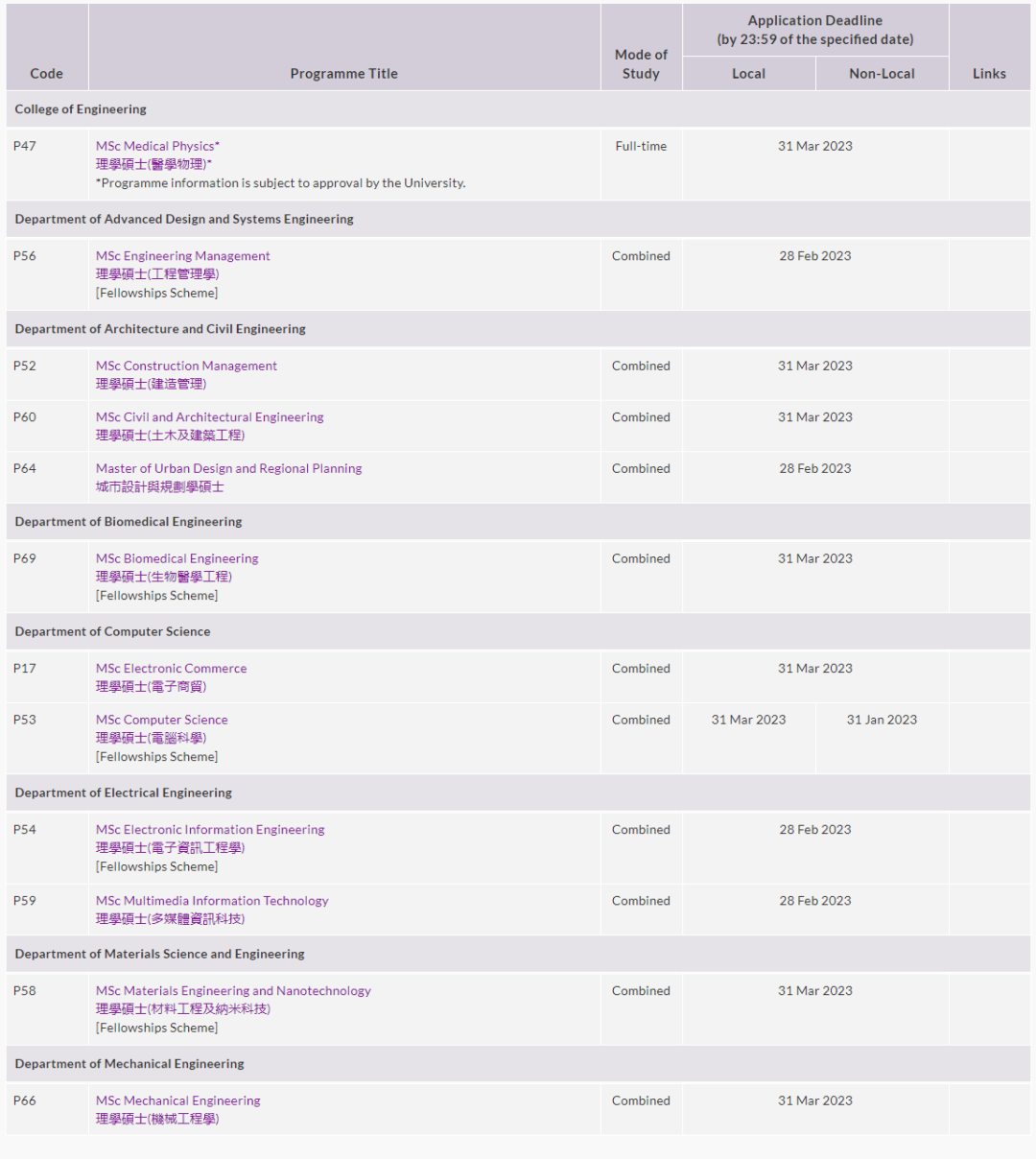Click MSc Materials Engineering and Nanotechnology link
This screenshot has width=1036, height=1159.
pyautogui.click(x=233, y=991)
